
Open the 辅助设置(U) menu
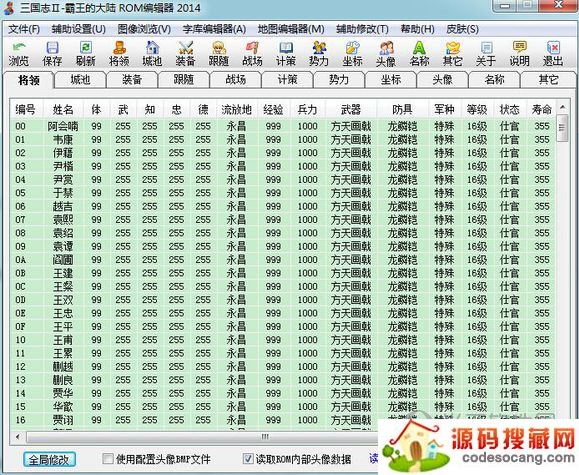pos(79,29)
